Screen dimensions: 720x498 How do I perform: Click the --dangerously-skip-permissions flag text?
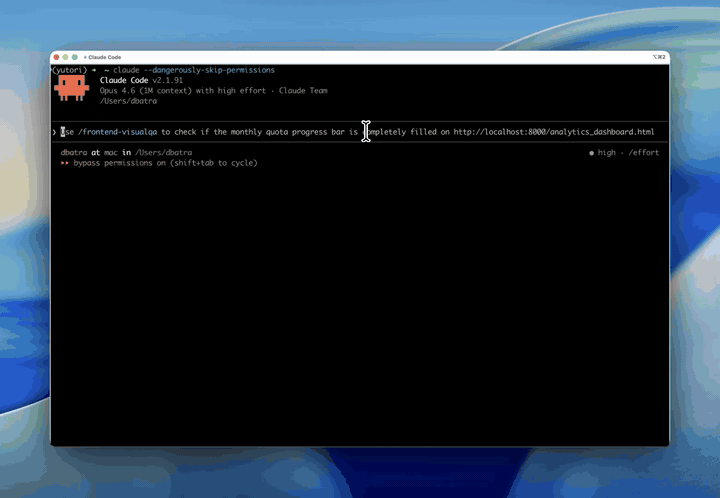(209, 70)
